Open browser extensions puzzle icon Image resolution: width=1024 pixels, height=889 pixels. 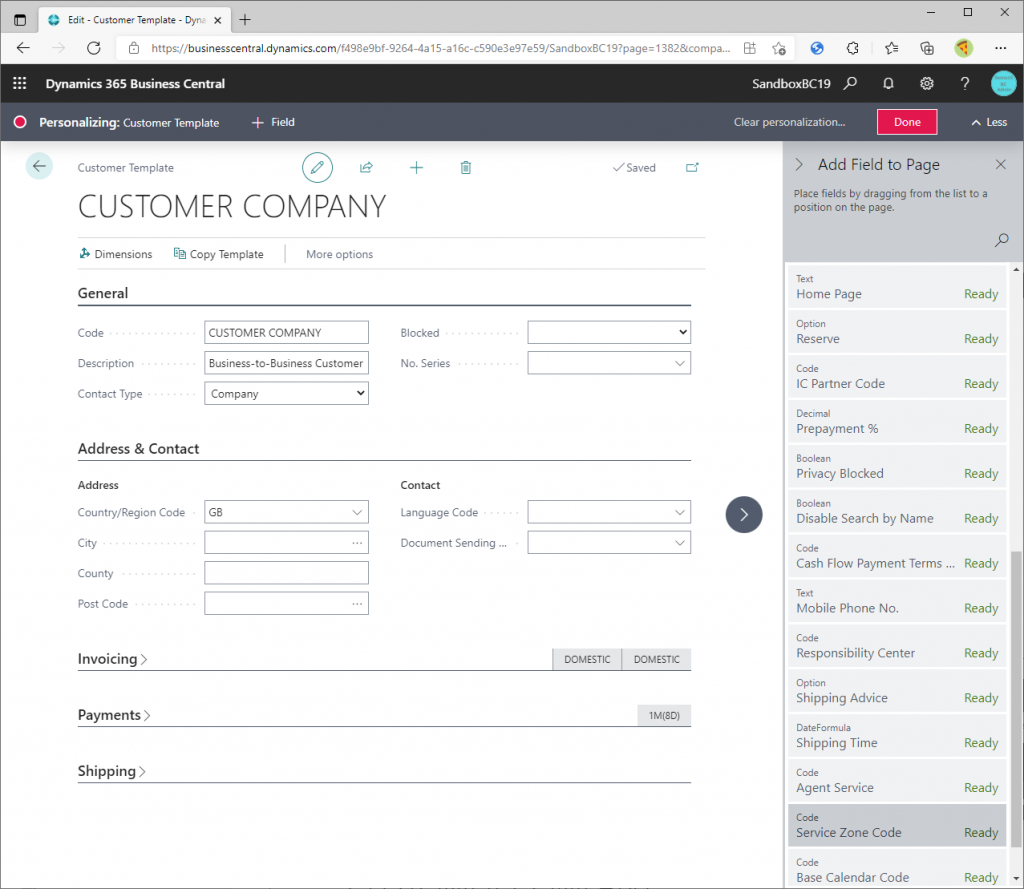coord(852,48)
